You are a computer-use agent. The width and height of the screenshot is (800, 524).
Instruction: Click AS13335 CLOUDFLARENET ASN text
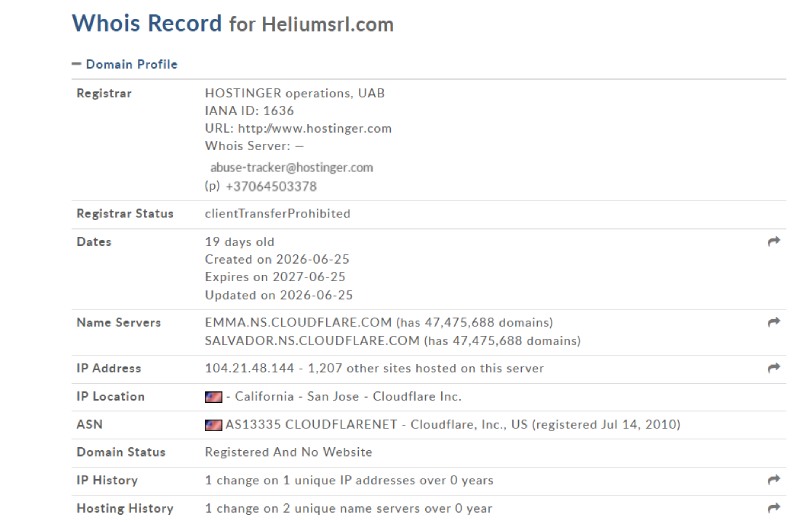click(x=311, y=425)
